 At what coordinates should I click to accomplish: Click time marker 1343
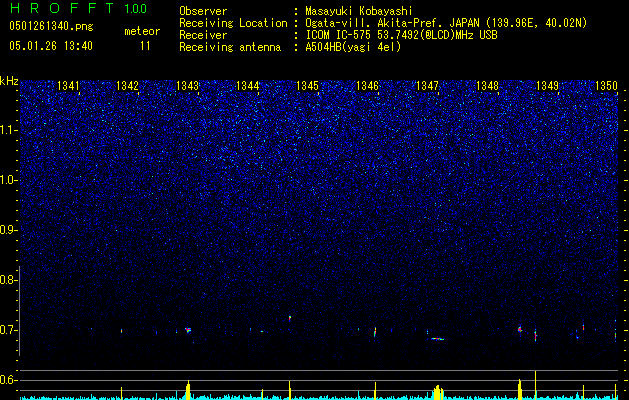tap(187, 86)
